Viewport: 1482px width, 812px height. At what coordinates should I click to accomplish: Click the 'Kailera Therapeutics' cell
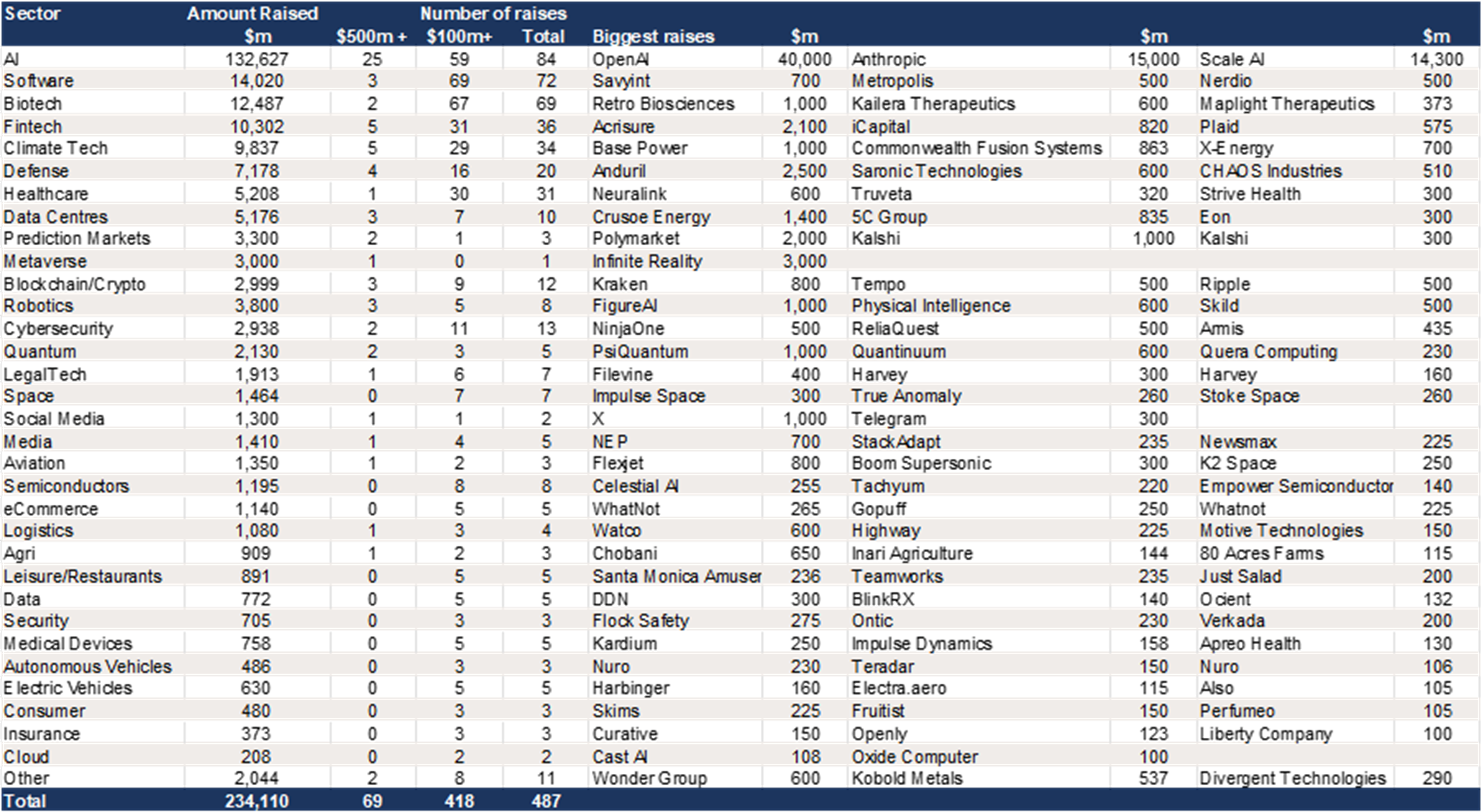933,104
